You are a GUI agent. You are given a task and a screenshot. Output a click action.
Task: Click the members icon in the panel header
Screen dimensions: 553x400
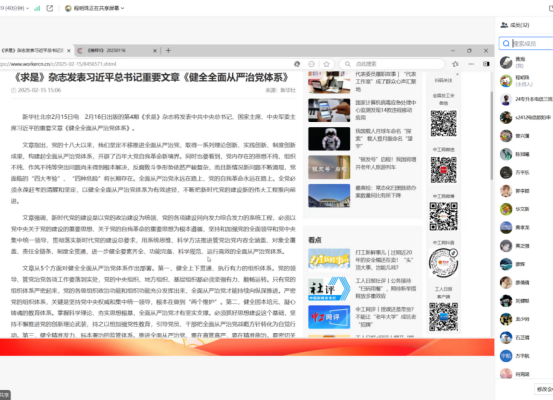pyautogui.click(x=504, y=25)
